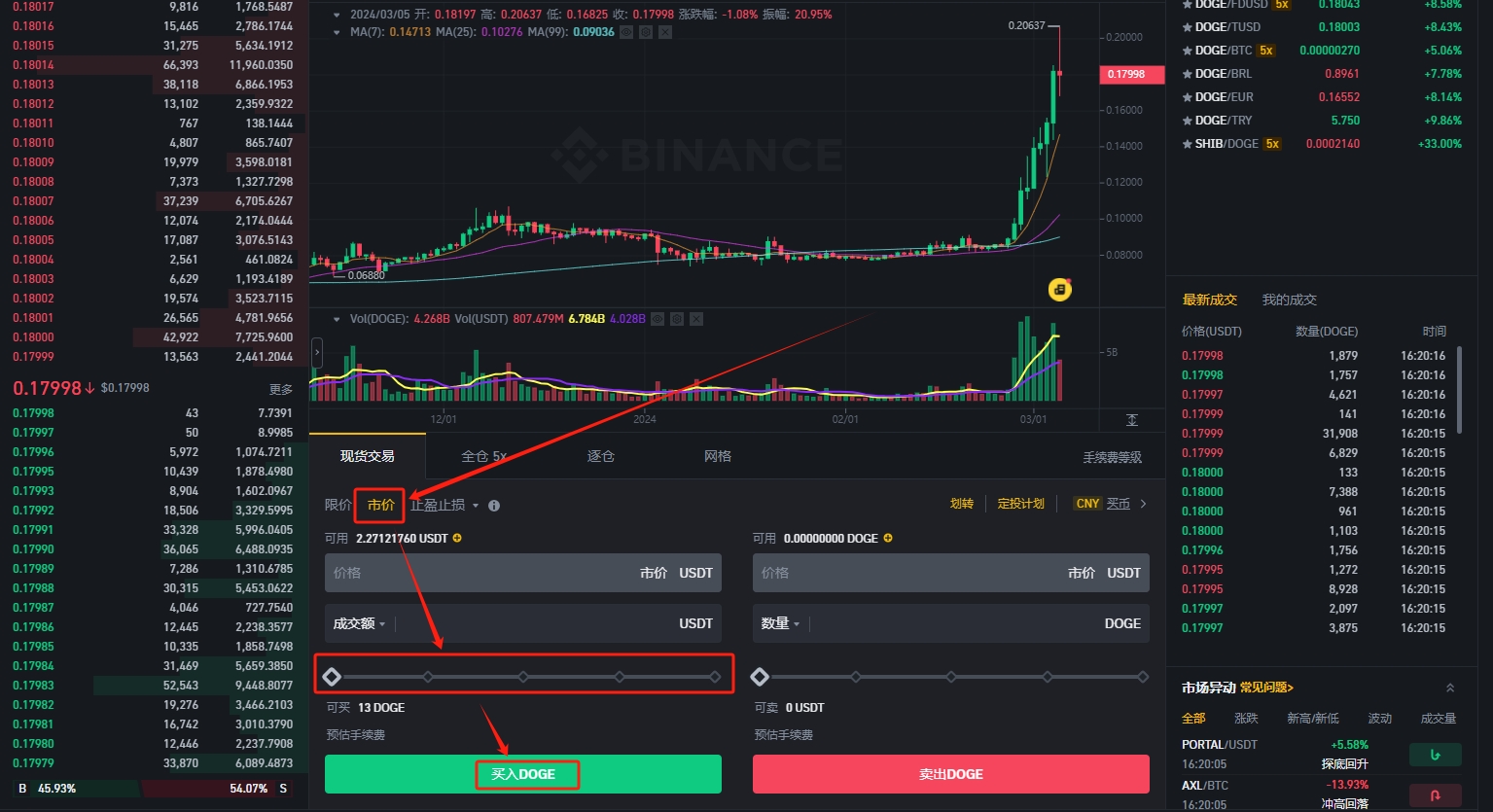This screenshot has width=1493, height=812.
Task: Select the 涨跌 market movers filter
Action: pos(1246,718)
